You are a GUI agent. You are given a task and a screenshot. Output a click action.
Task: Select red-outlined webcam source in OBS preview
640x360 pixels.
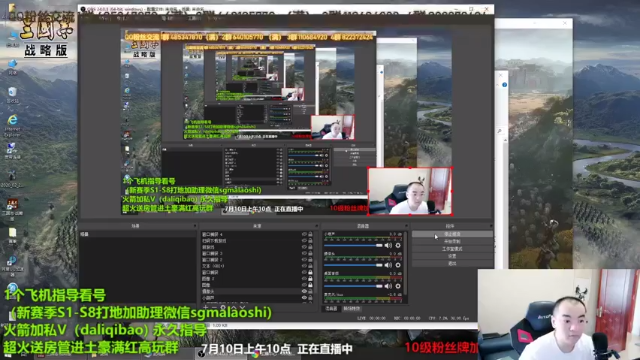pos(410,191)
